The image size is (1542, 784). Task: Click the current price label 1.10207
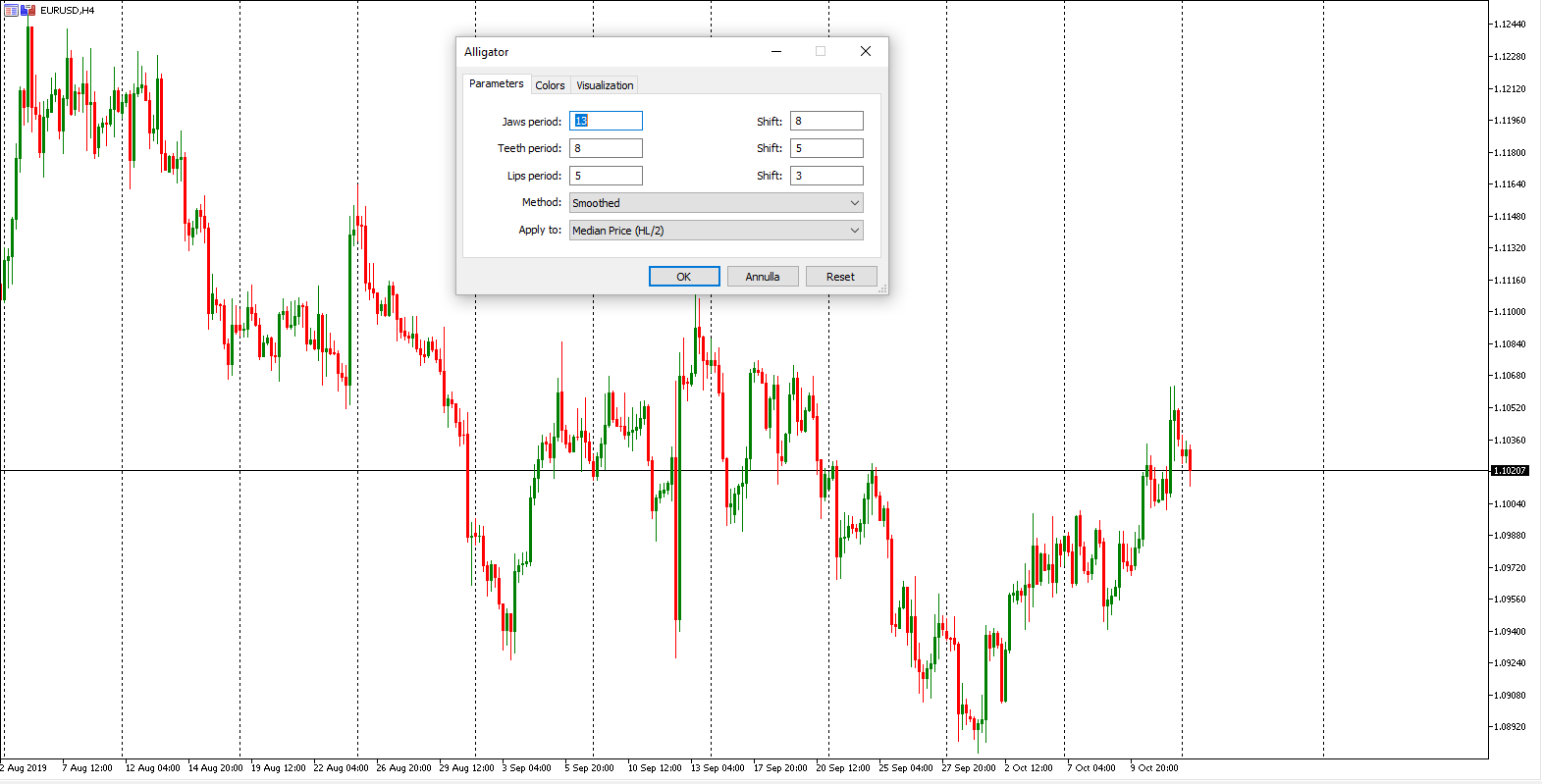coord(1510,471)
